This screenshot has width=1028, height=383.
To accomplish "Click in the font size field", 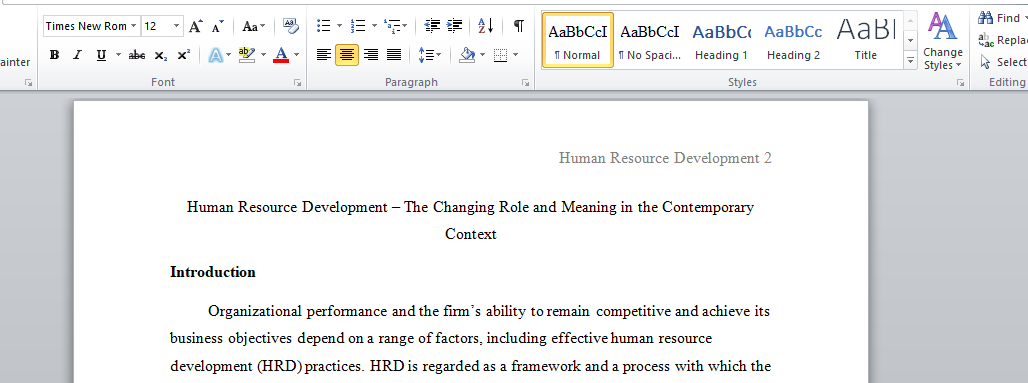I will (x=157, y=26).
